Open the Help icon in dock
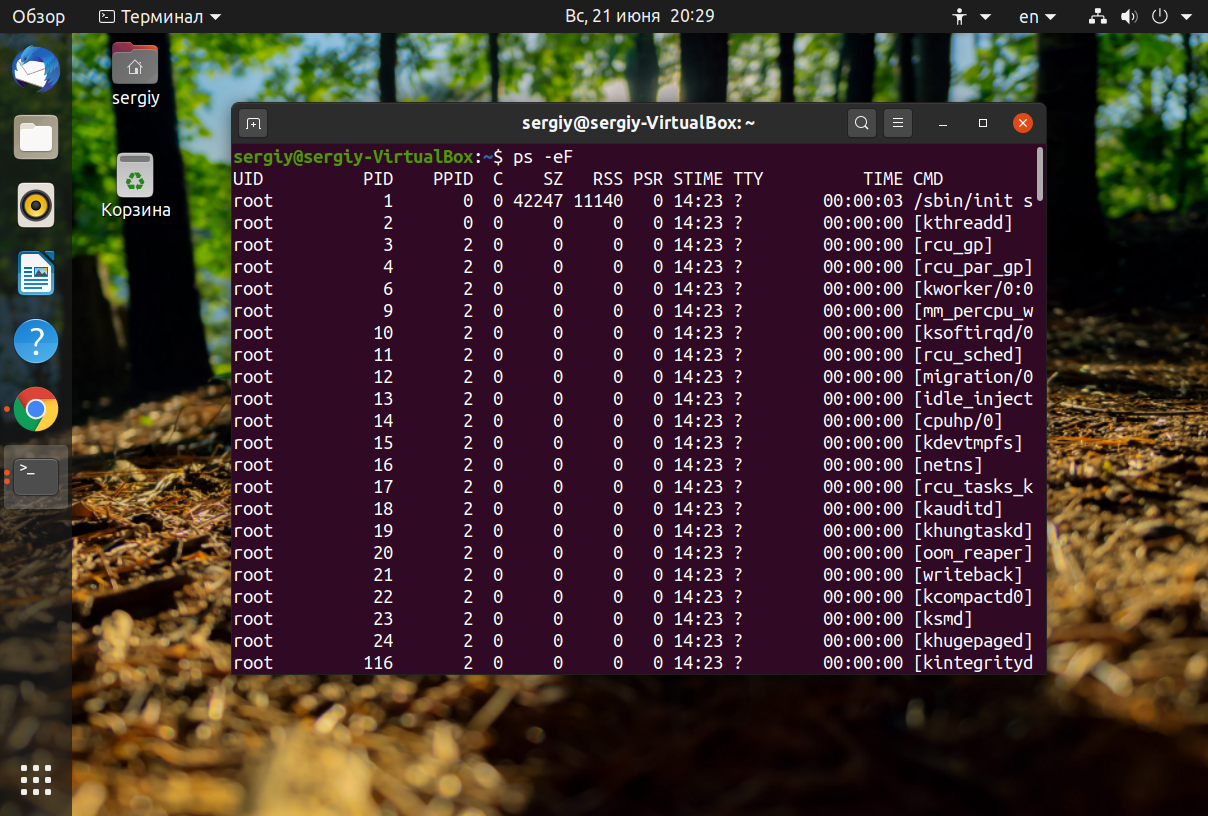1208x816 pixels. [x=36, y=341]
